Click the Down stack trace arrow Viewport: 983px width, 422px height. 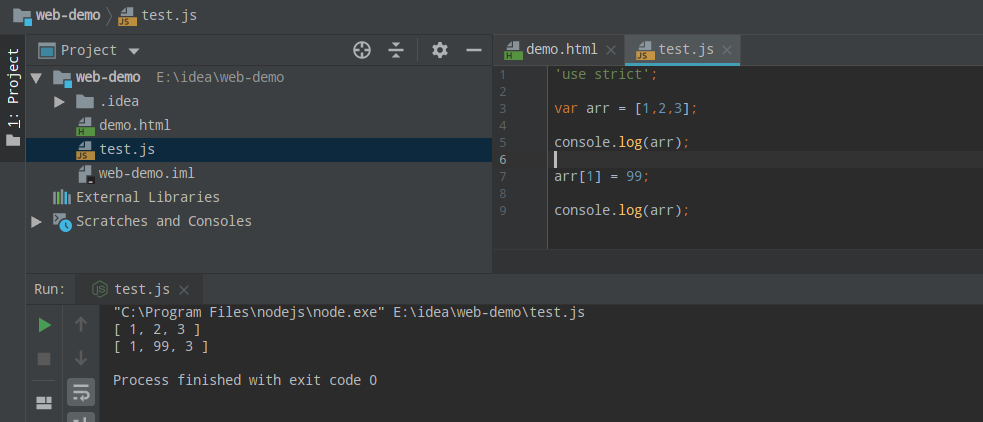[80, 358]
